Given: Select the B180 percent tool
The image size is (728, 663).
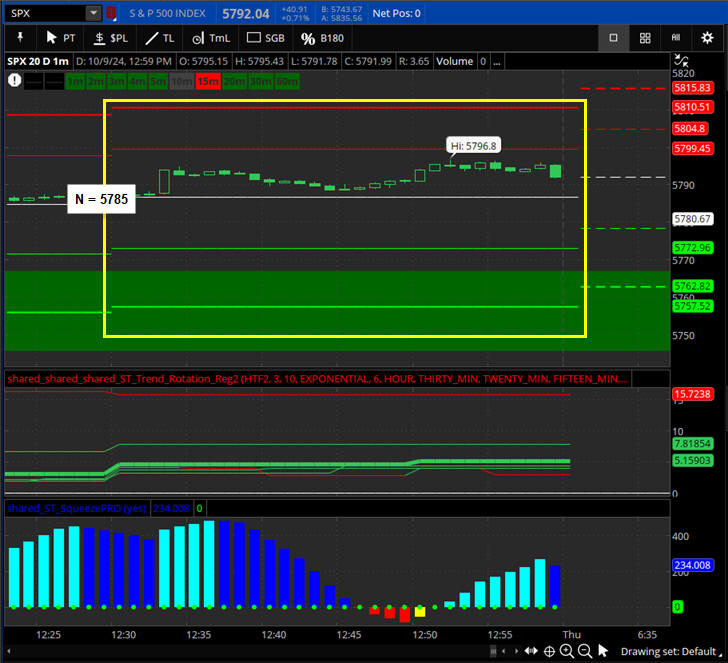Looking at the screenshot, I should click(x=323, y=38).
